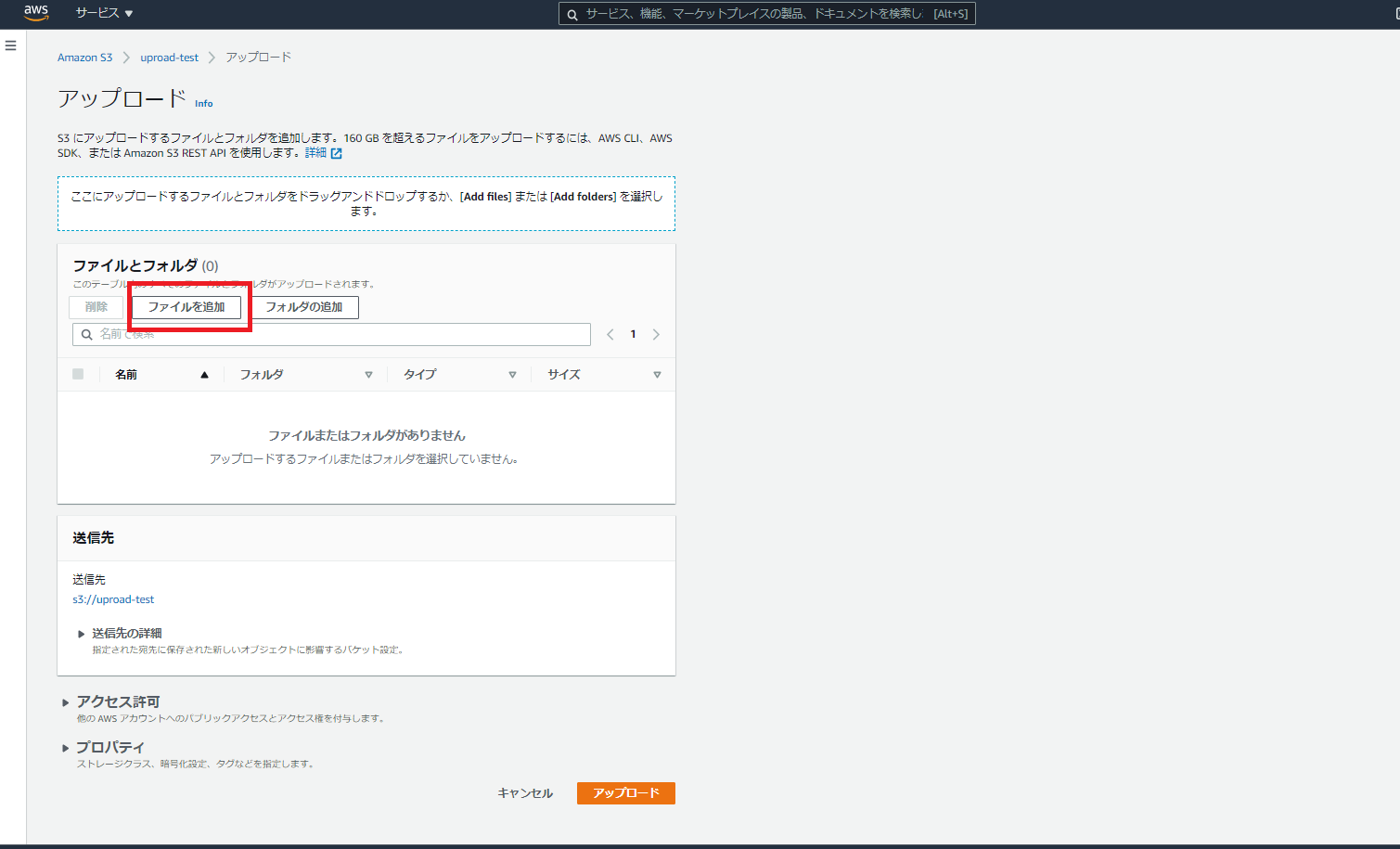Toggle the select-all checkbox in the table header
Image resolution: width=1400 pixels, height=849 pixels.
78,373
